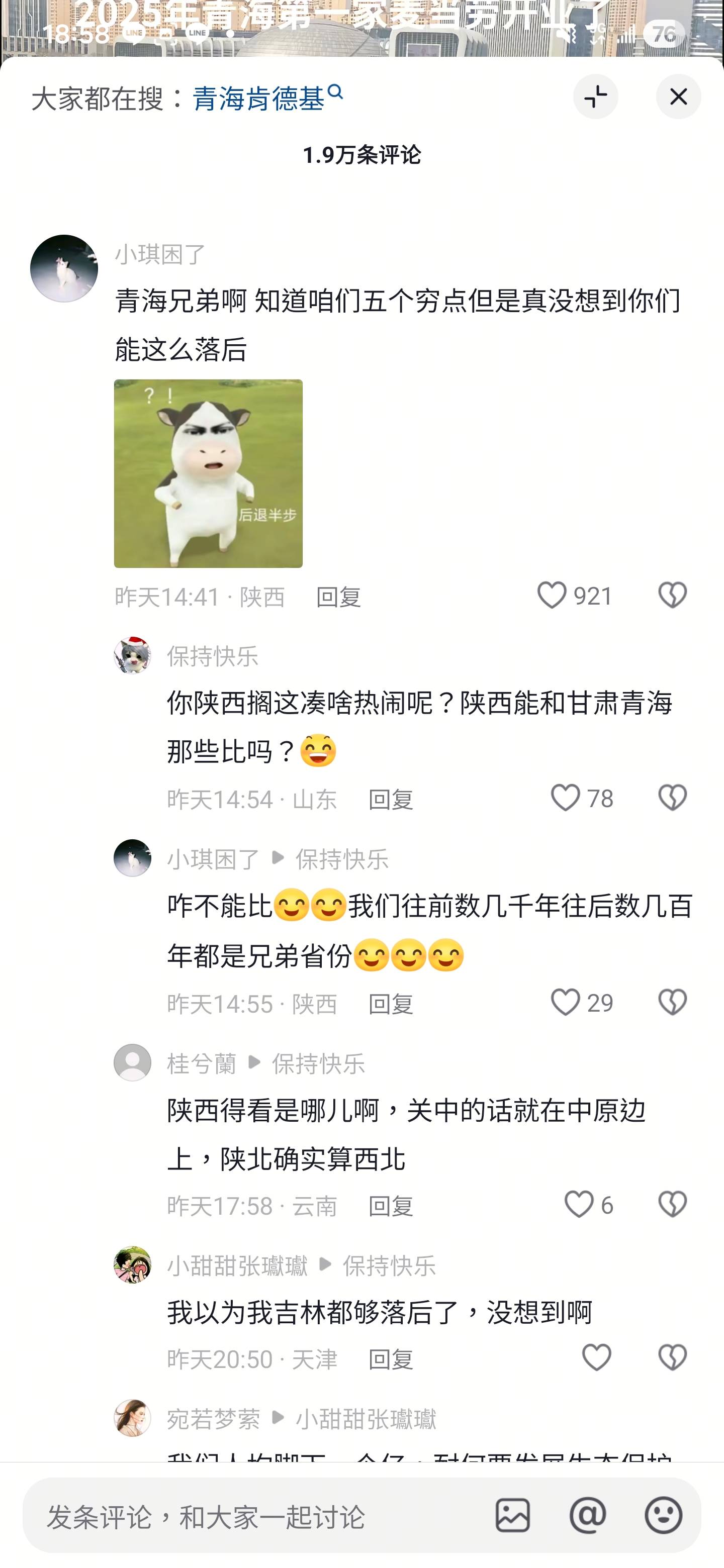Collapse the comments panel with shrink icon
The height and width of the screenshot is (1568, 724).
(595, 97)
